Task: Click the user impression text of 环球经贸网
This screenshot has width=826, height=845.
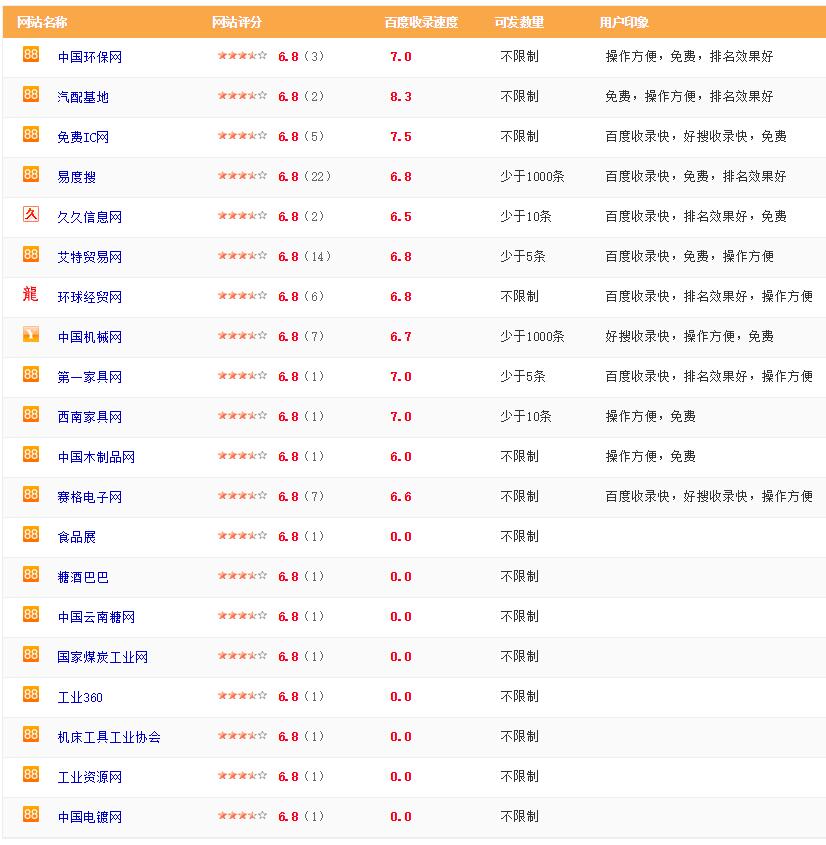Action: tap(709, 296)
